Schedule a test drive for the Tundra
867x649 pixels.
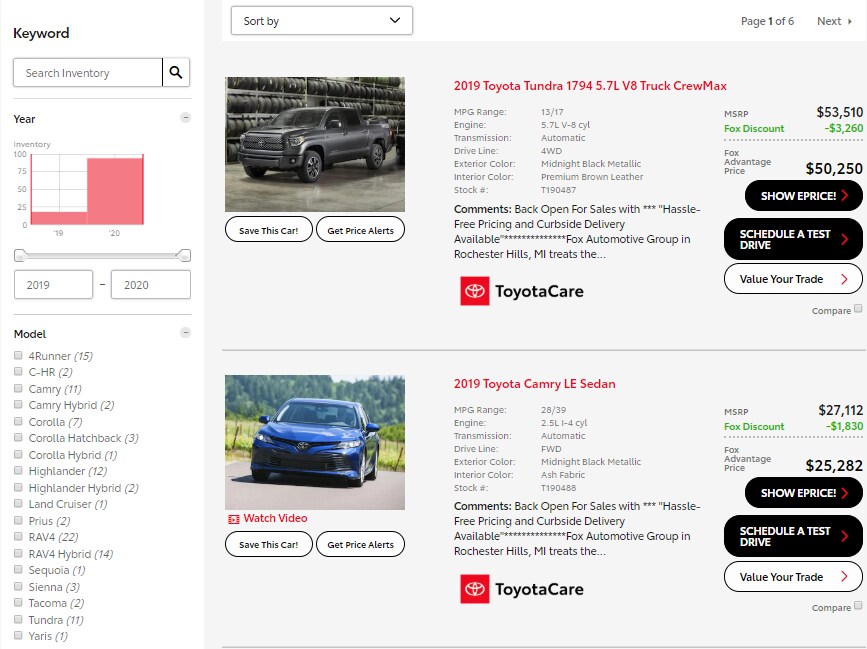click(x=793, y=239)
